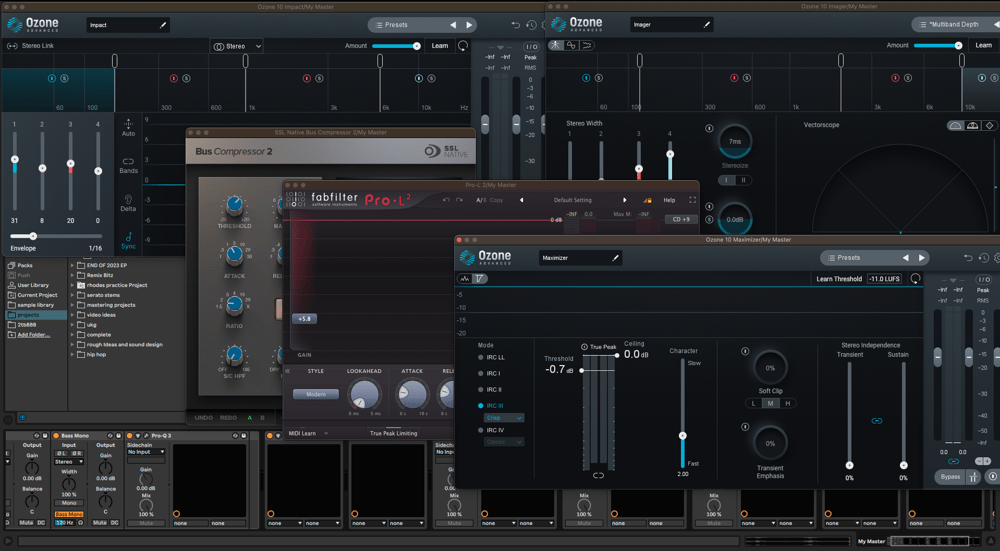The height and width of the screenshot is (551, 1000).
Task: Open the Classic dropdown under IRC IV
Action: tap(504, 442)
